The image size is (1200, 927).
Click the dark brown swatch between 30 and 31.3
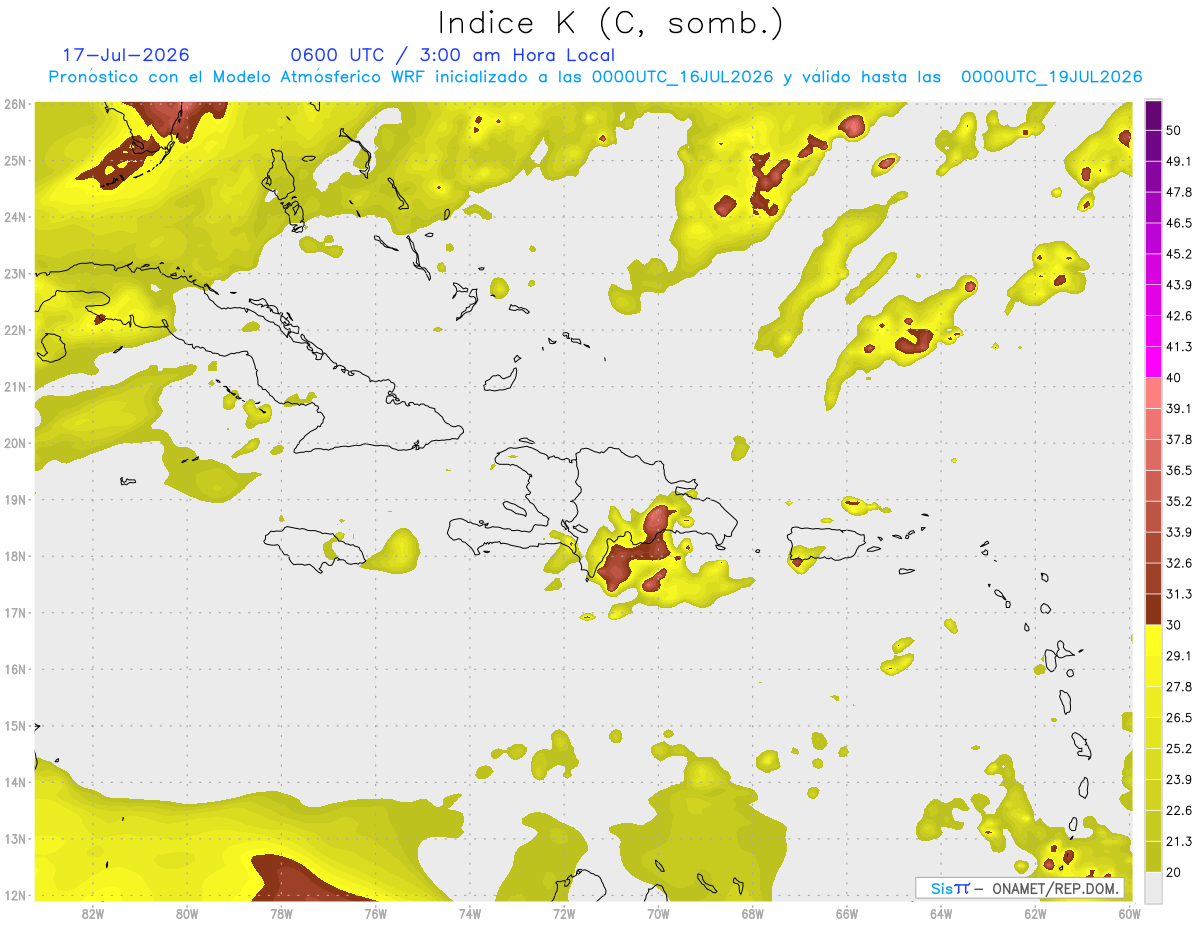[1153, 610]
